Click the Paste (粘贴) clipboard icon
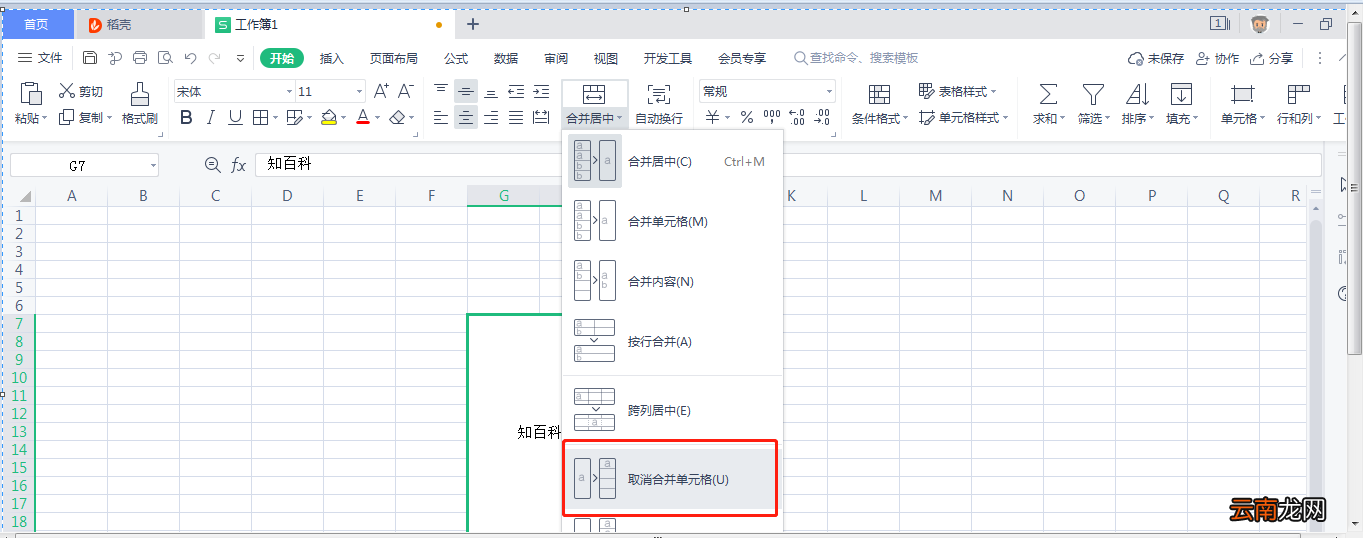The height and width of the screenshot is (538, 1363). [x=31, y=93]
